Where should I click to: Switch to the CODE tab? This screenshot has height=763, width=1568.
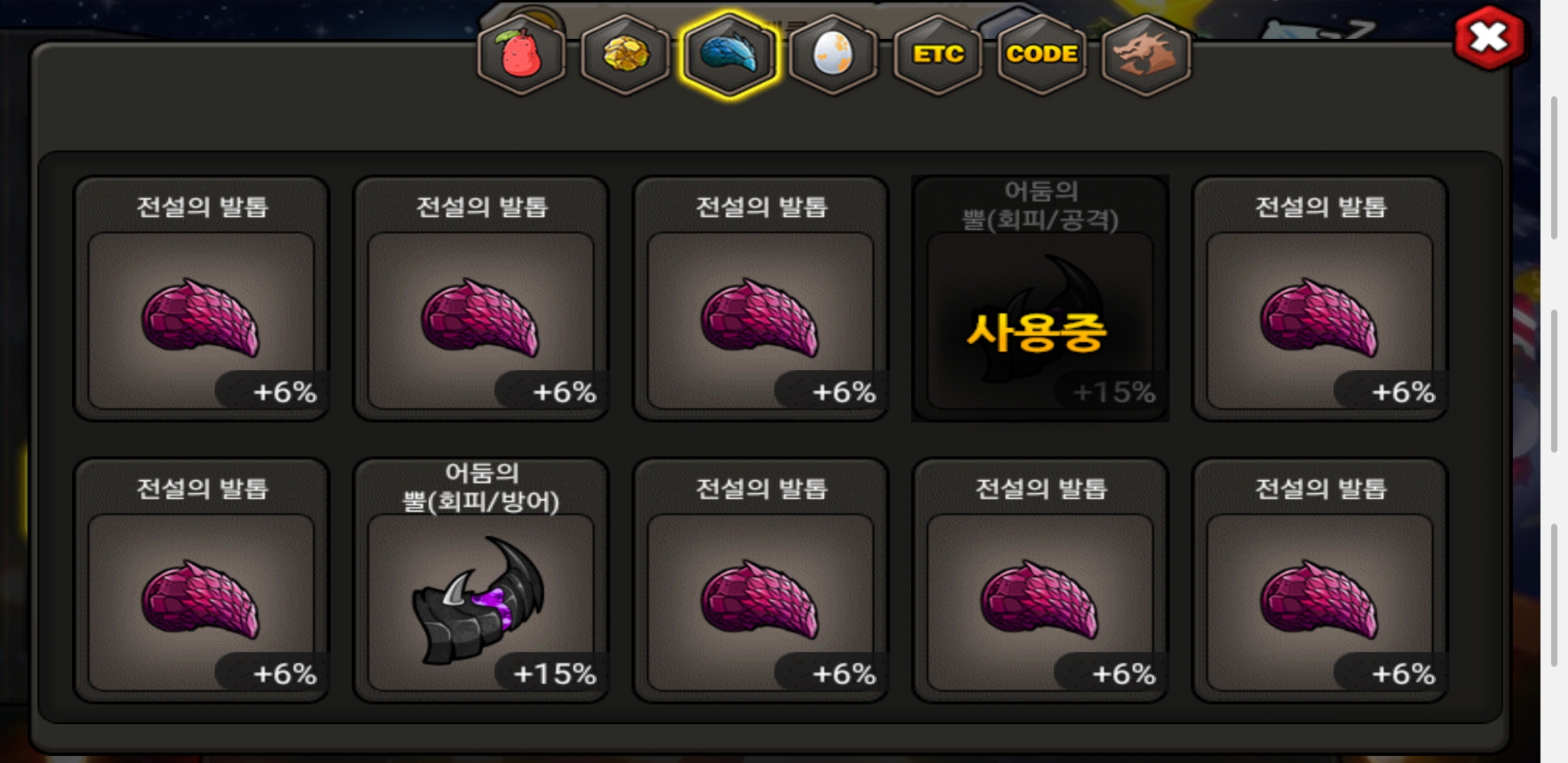[1042, 55]
